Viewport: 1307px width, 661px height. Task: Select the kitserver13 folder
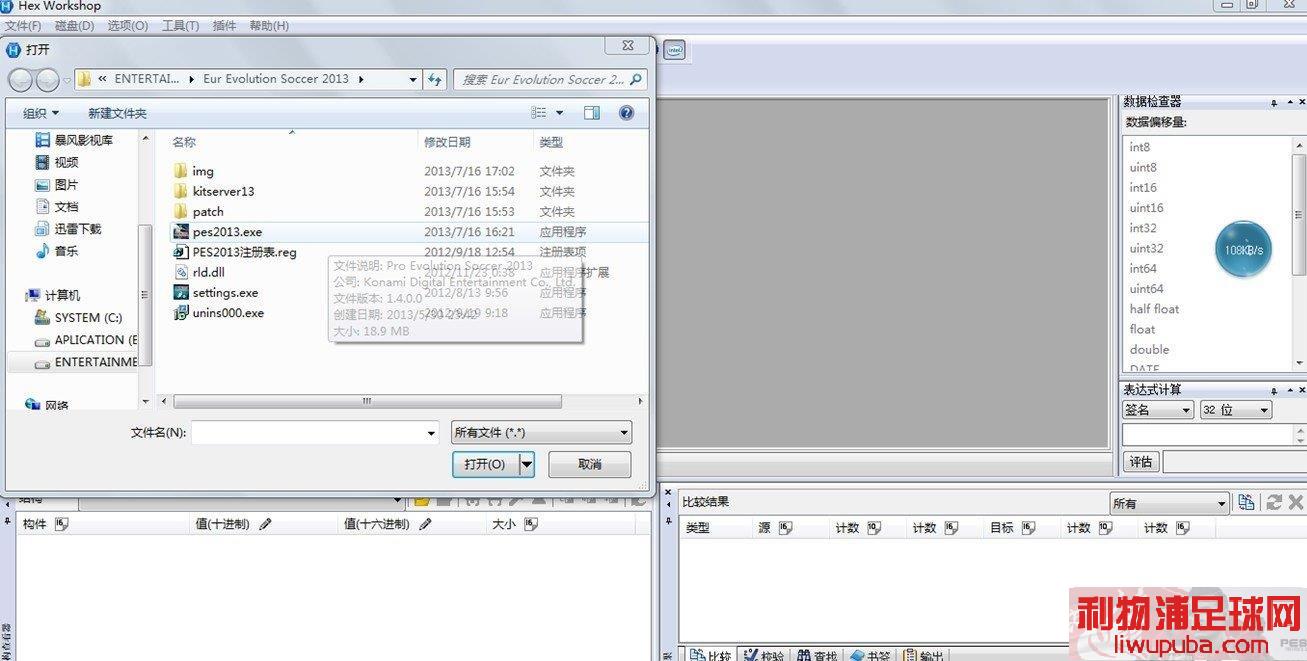click(223, 191)
